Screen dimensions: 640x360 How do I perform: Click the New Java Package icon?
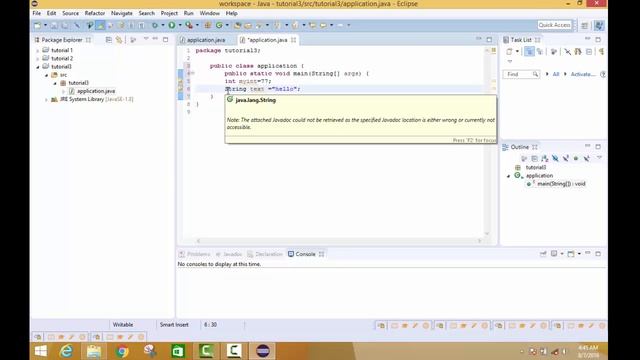click(x=208, y=25)
